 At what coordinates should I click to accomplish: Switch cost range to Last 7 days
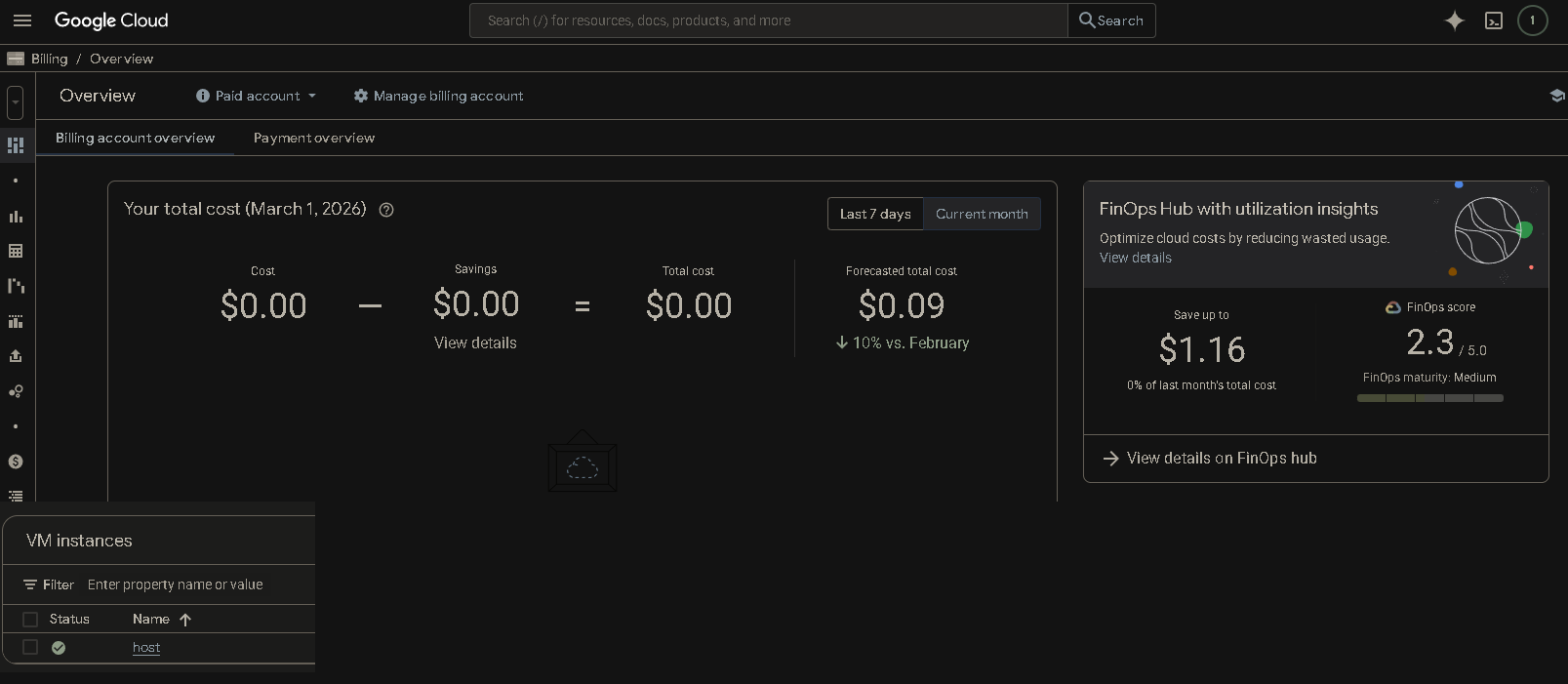[x=875, y=214]
